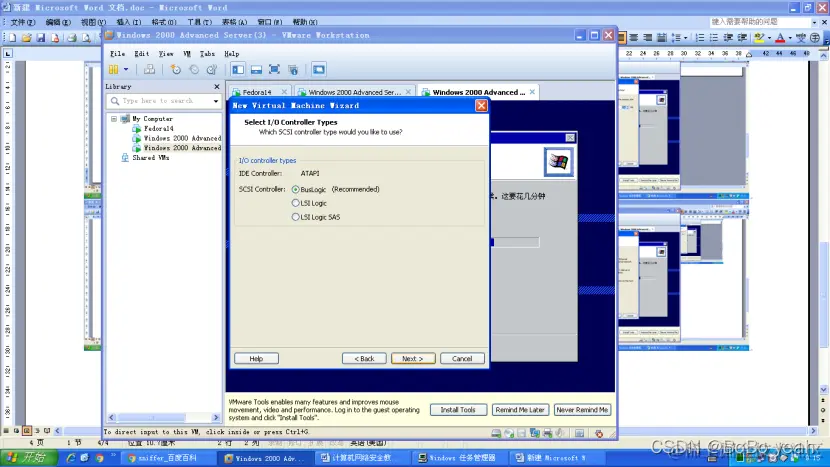Click the Help button in wizard
Viewport: 830px width, 467px height.
(x=256, y=358)
